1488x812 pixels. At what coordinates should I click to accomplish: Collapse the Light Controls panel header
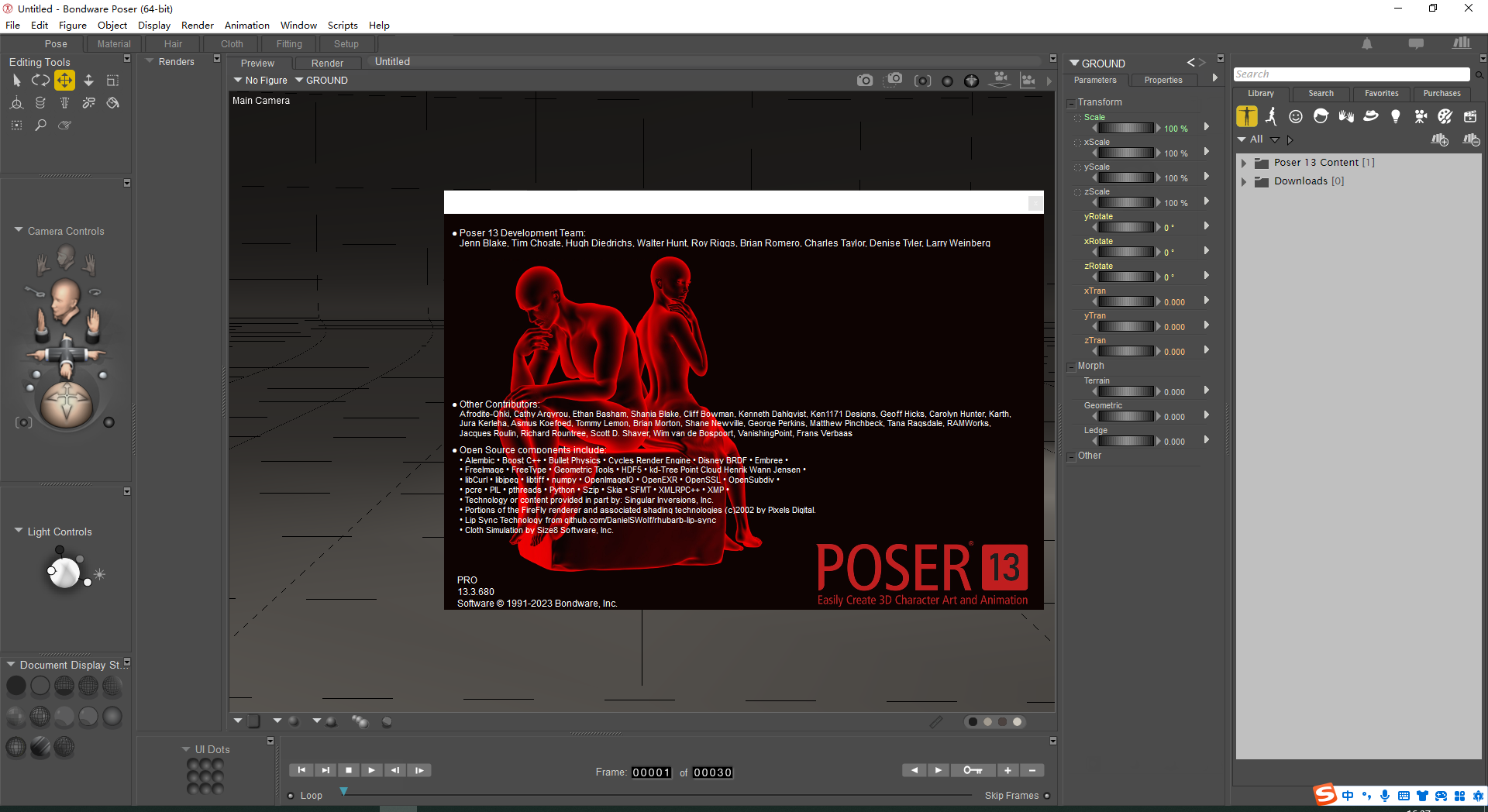coord(19,531)
